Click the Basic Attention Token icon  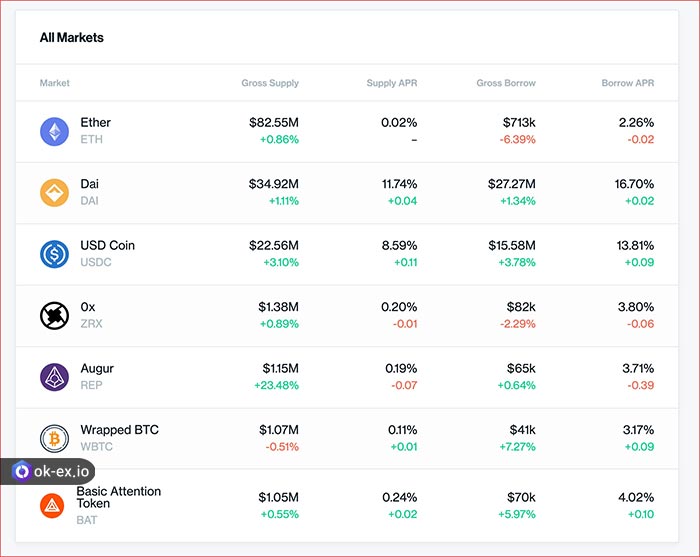coord(52,506)
